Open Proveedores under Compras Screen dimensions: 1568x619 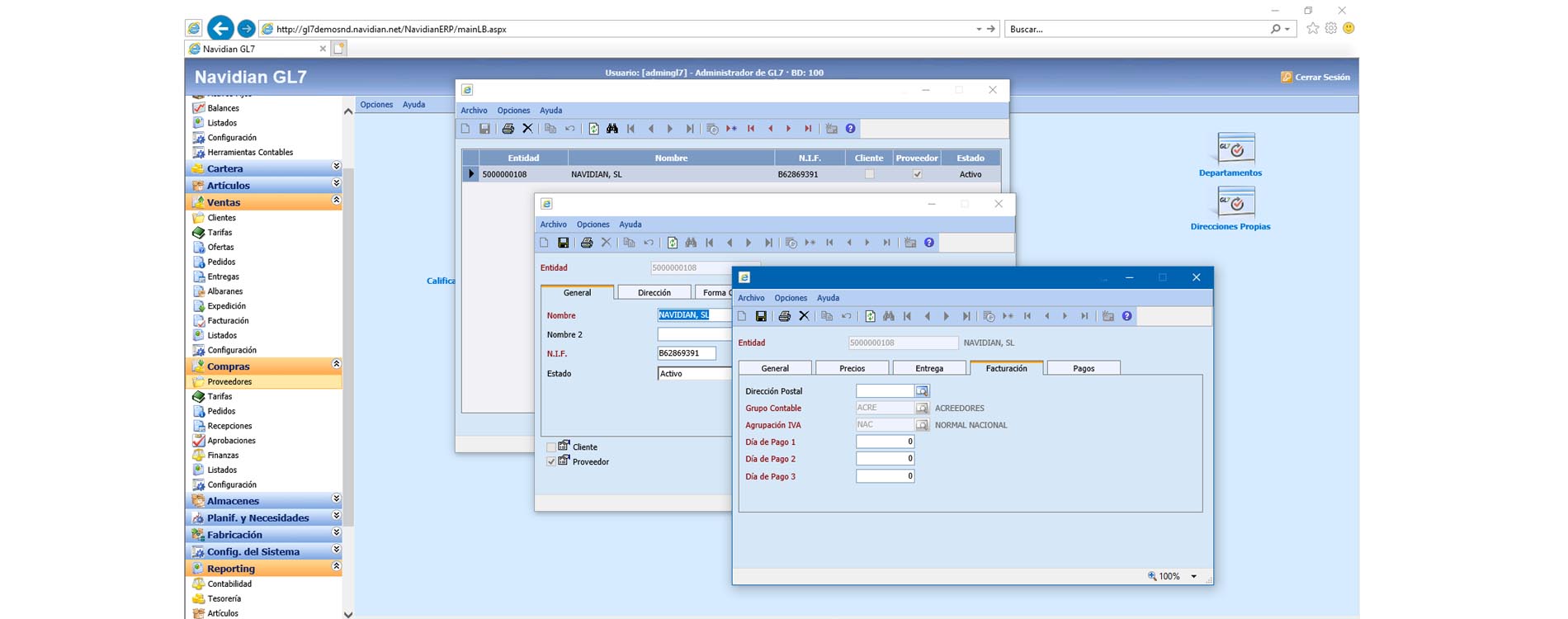coord(229,382)
